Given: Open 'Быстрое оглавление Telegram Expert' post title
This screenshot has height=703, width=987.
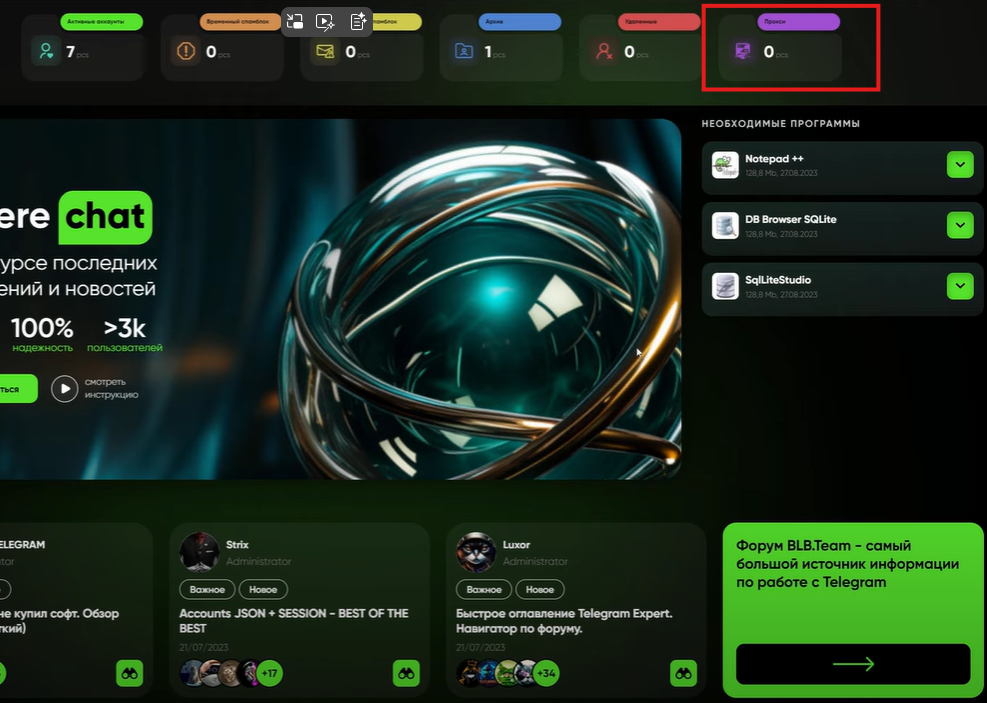Looking at the screenshot, I should tap(564, 621).
